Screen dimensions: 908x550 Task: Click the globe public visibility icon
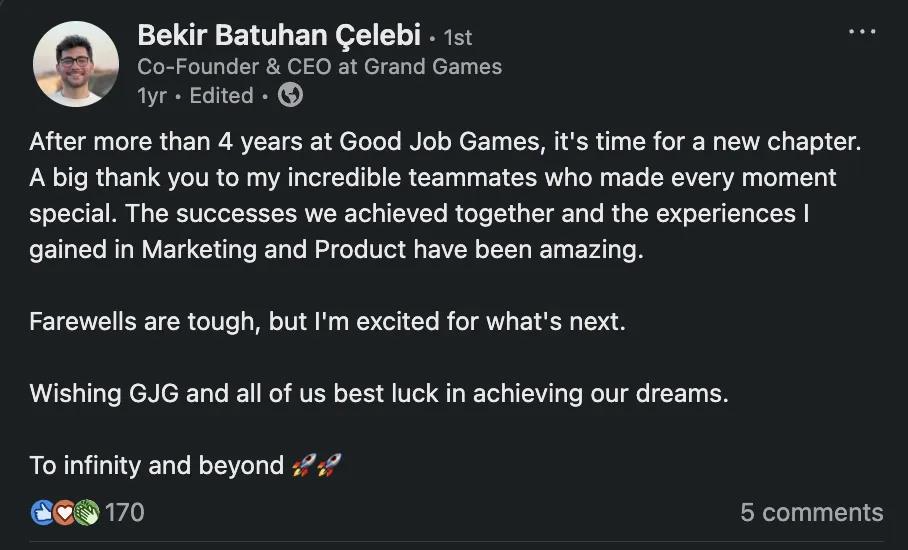pos(290,96)
